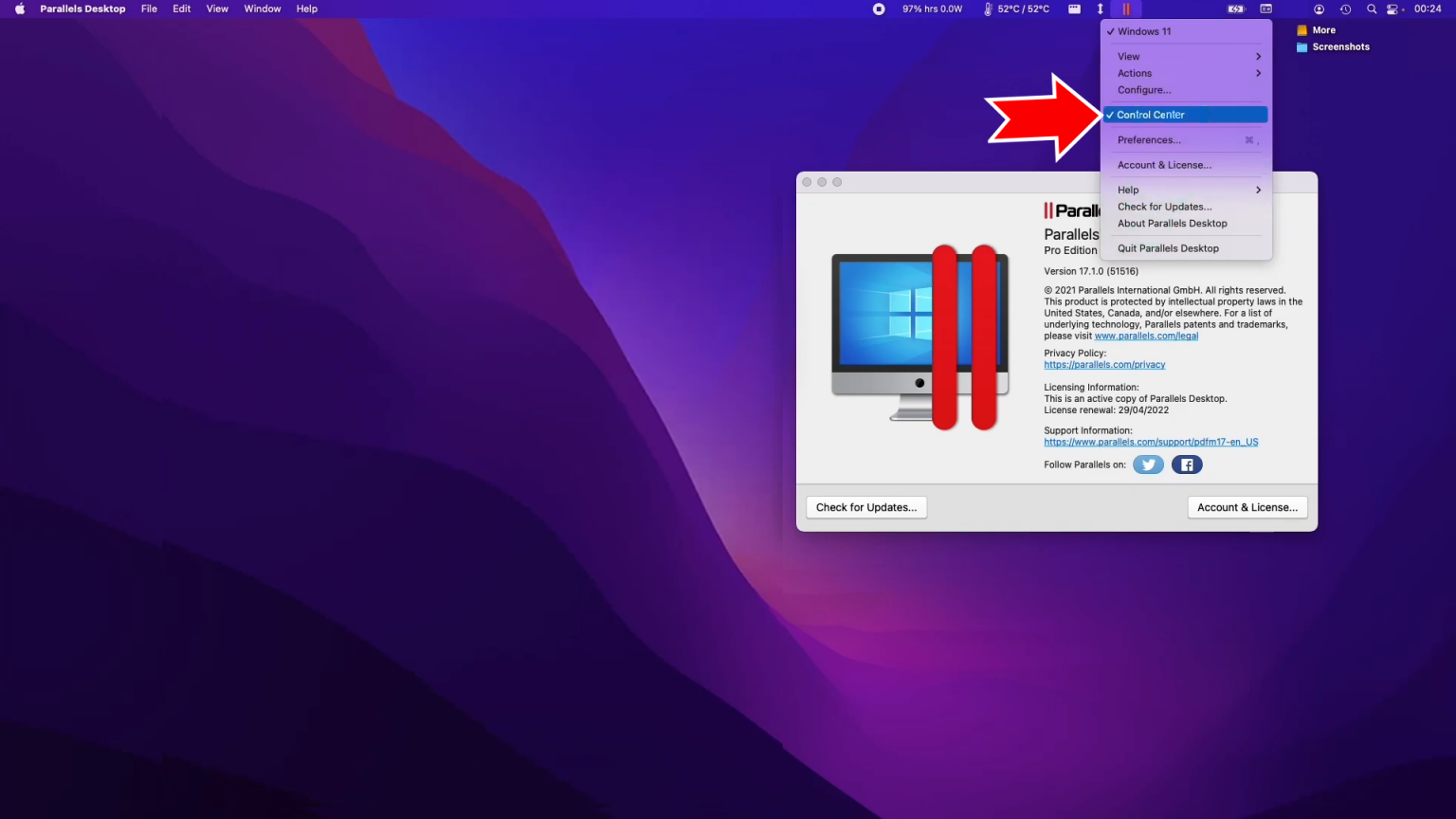Viewport: 1456px width, 819px height.
Task: Click the Time Machine clock icon
Action: click(x=1345, y=9)
